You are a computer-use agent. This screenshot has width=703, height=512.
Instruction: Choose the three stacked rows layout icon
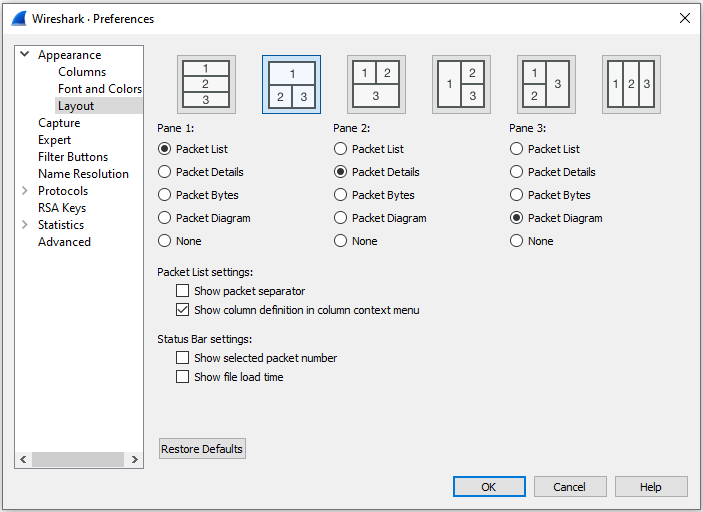(206, 84)
